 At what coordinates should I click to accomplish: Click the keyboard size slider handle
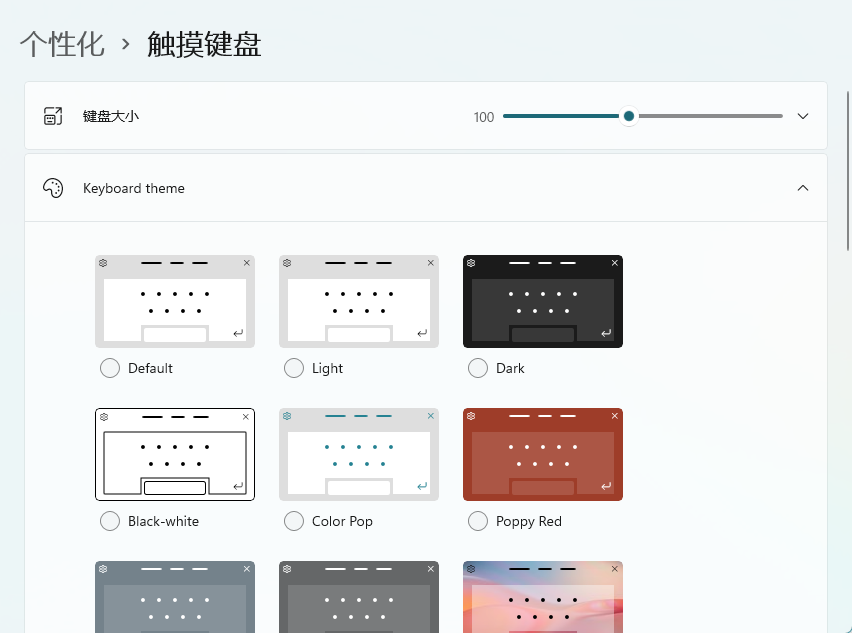629,116
